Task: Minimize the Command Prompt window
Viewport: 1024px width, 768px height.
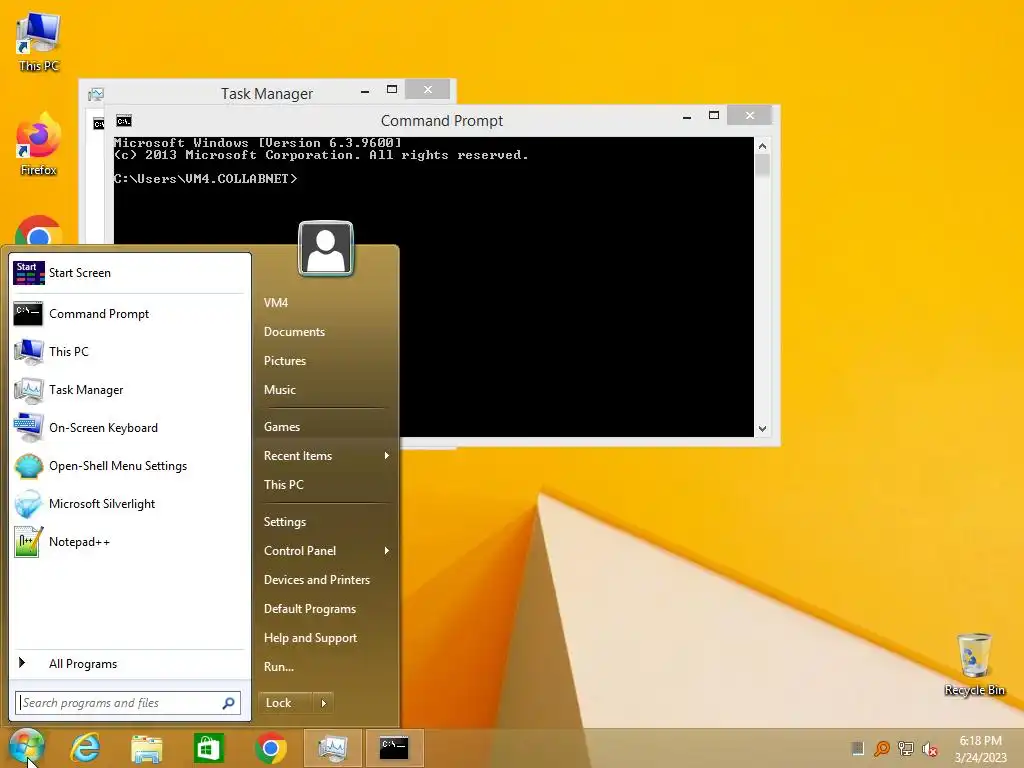Action: pyautogui.click(x=686, y=117)
